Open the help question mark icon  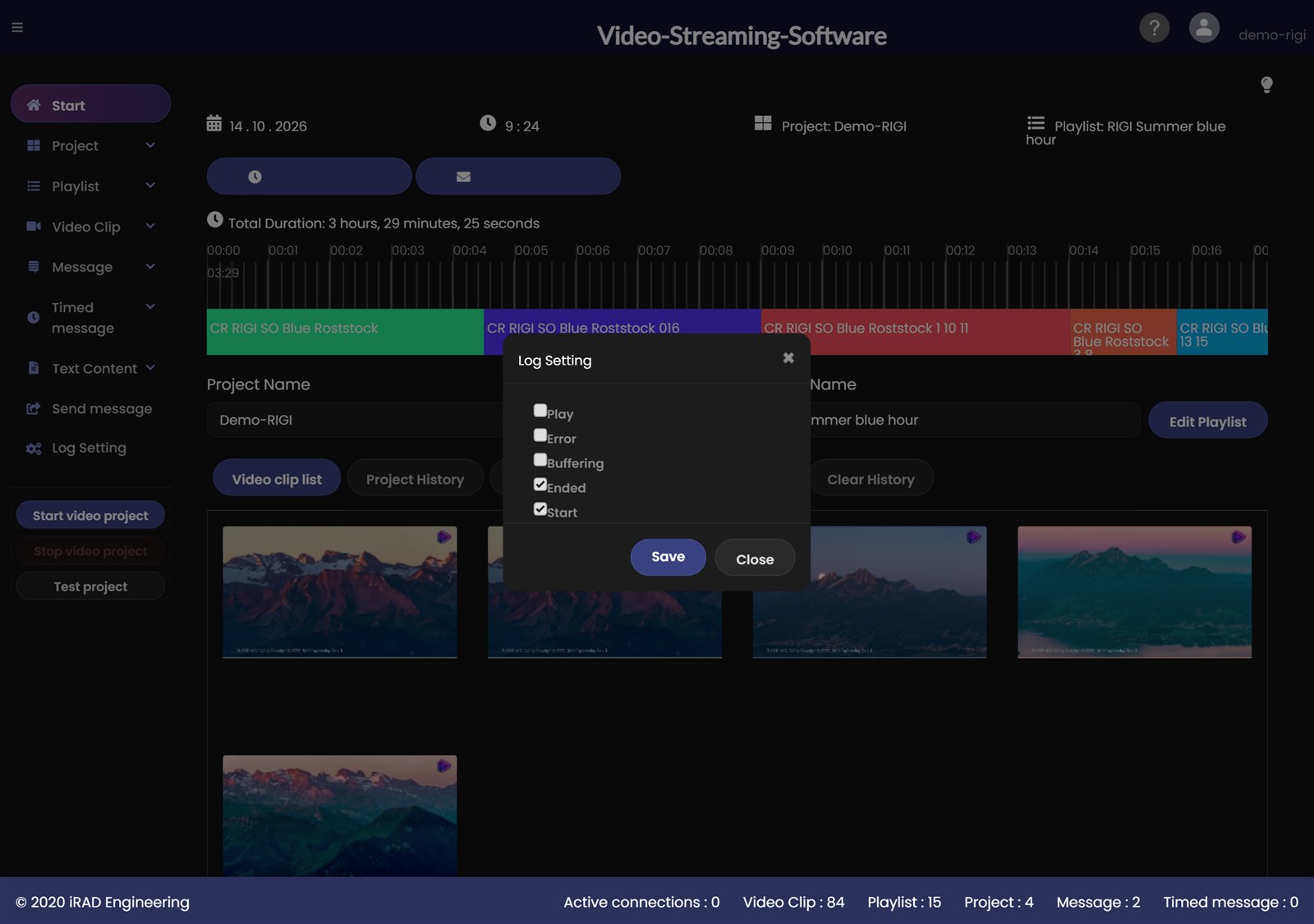(1154, 28)
